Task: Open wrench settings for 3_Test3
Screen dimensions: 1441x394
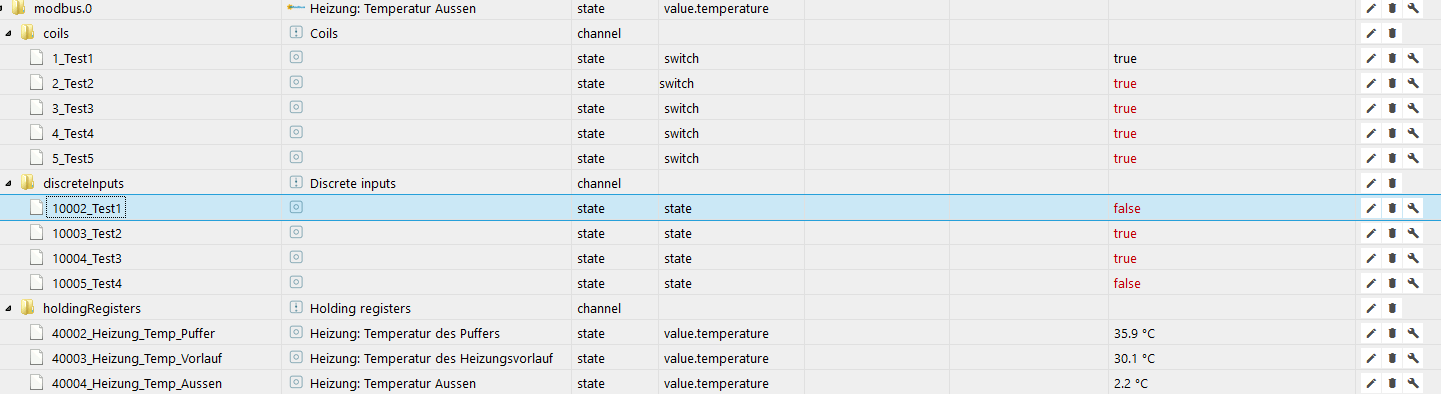Action: pos(1414,108)
